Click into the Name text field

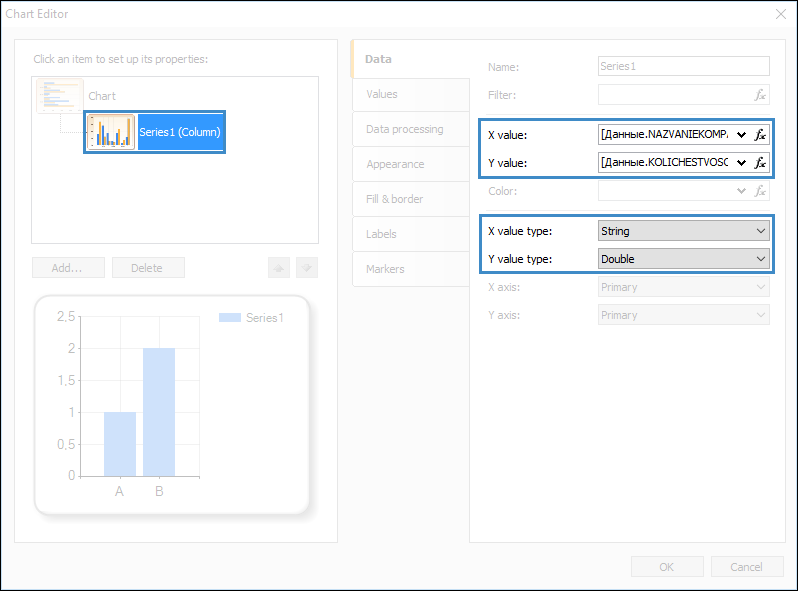(x=683, y=67)
